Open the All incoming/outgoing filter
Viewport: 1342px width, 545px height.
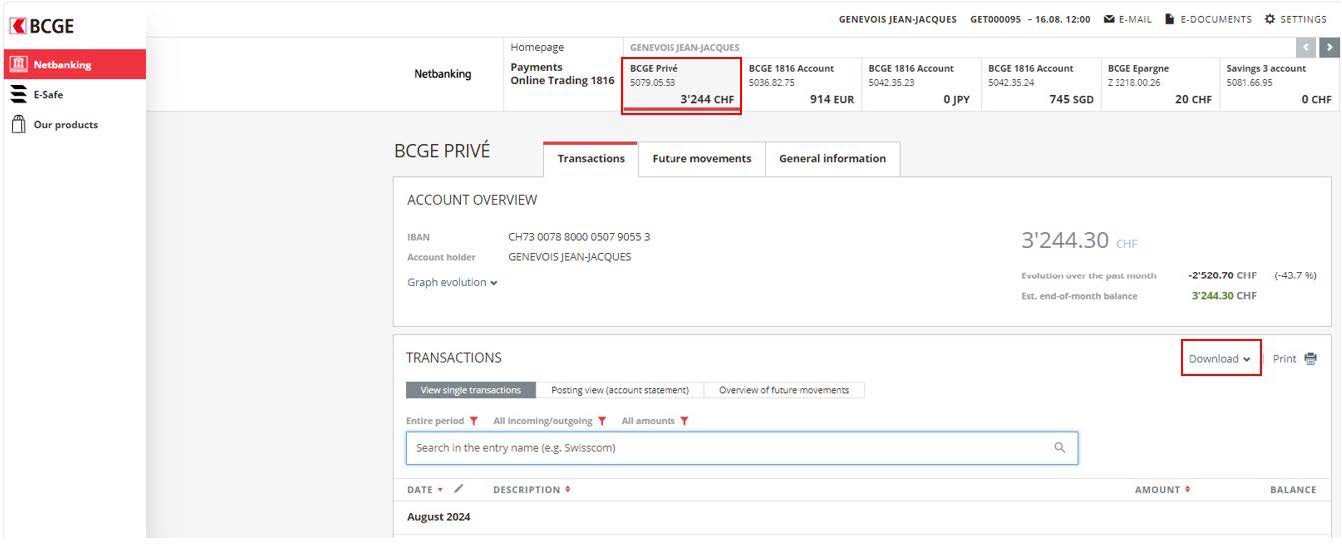(x=550, y=421)
